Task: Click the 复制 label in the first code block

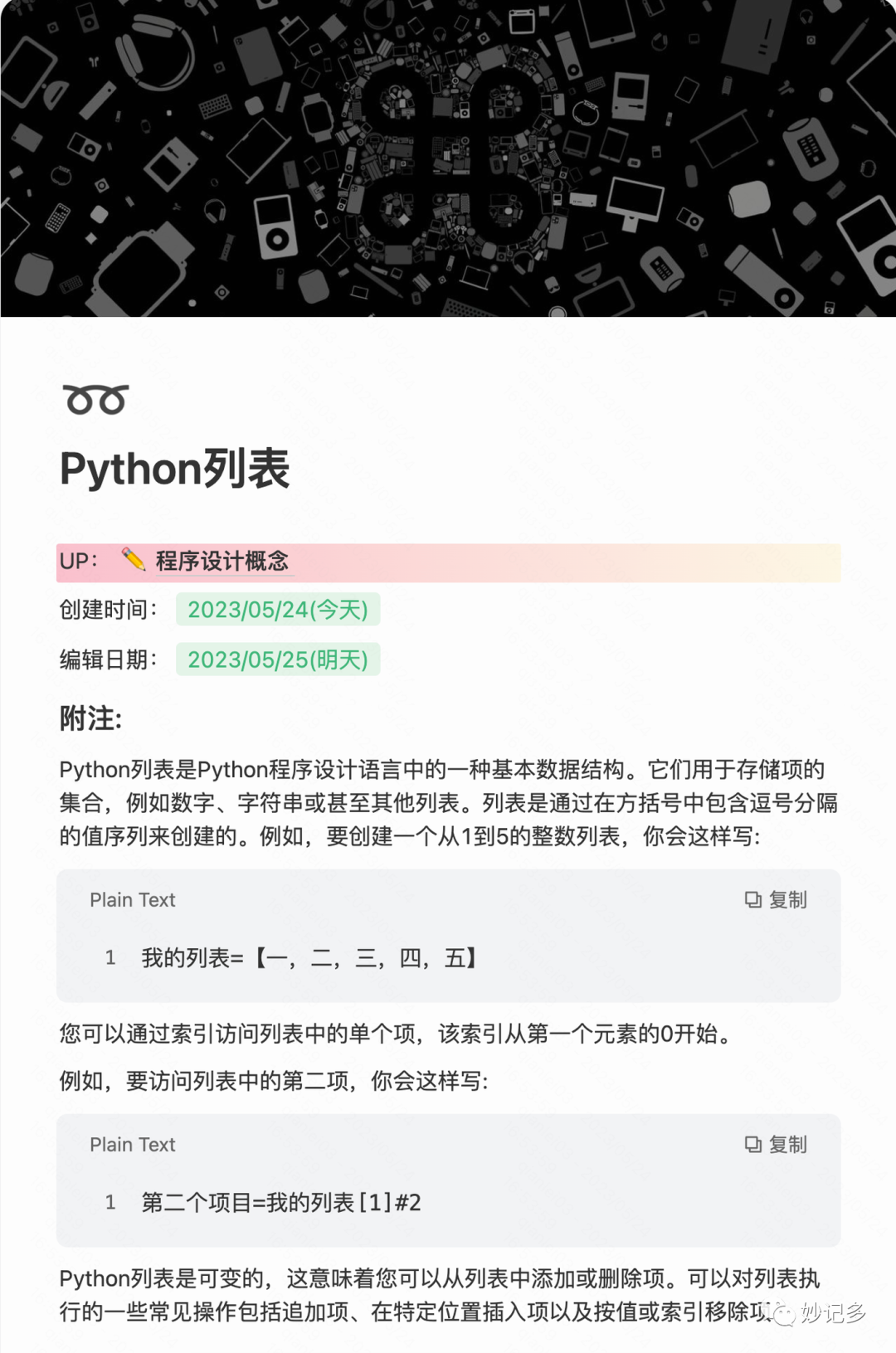Action: 788,900
